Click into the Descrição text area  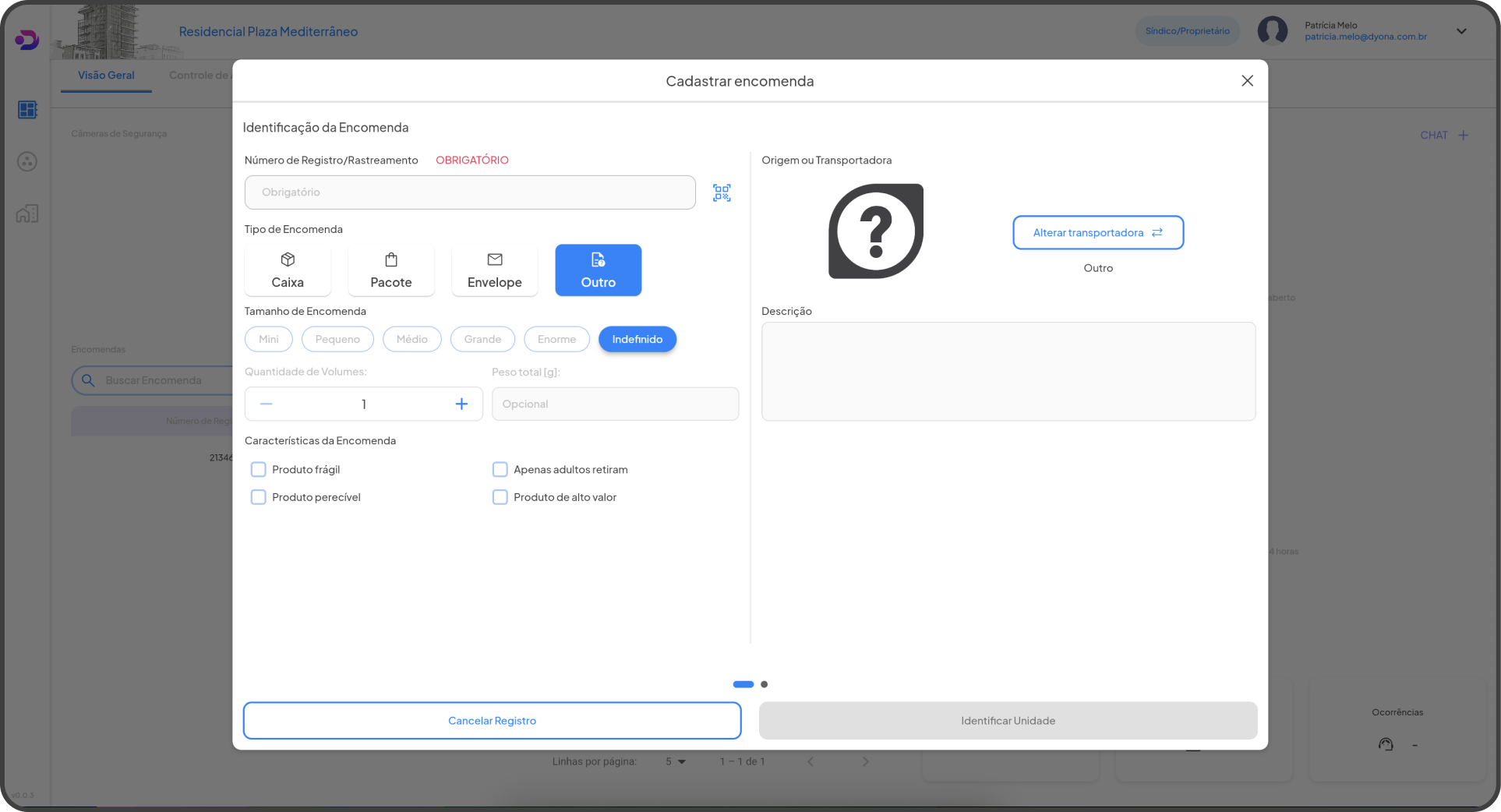1008,372
